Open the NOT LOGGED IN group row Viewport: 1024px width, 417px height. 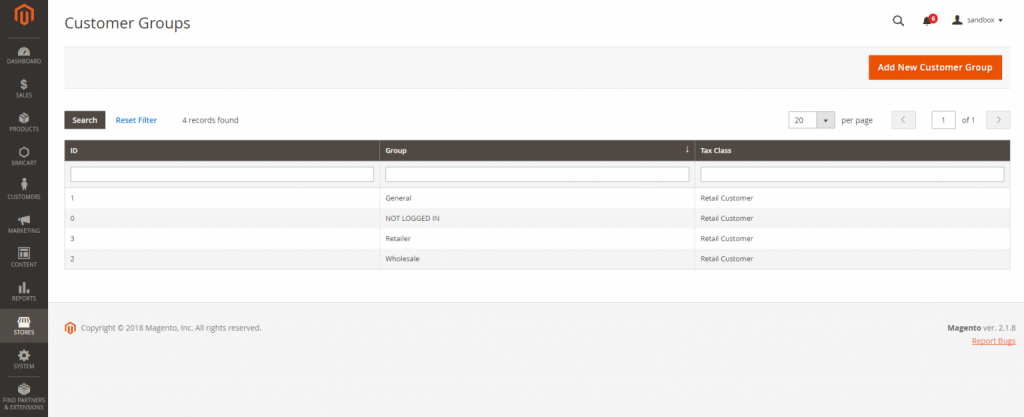click(x=537, y=218)
